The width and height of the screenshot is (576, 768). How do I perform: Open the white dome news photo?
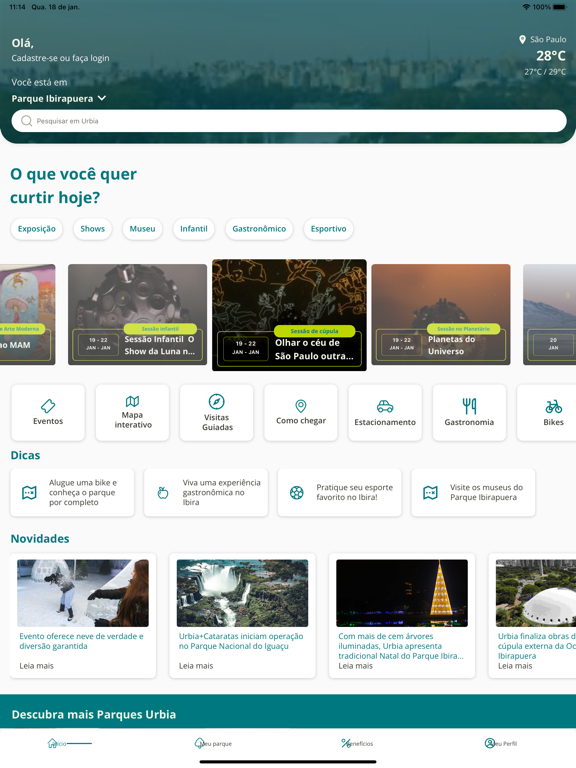coord(536,593)
